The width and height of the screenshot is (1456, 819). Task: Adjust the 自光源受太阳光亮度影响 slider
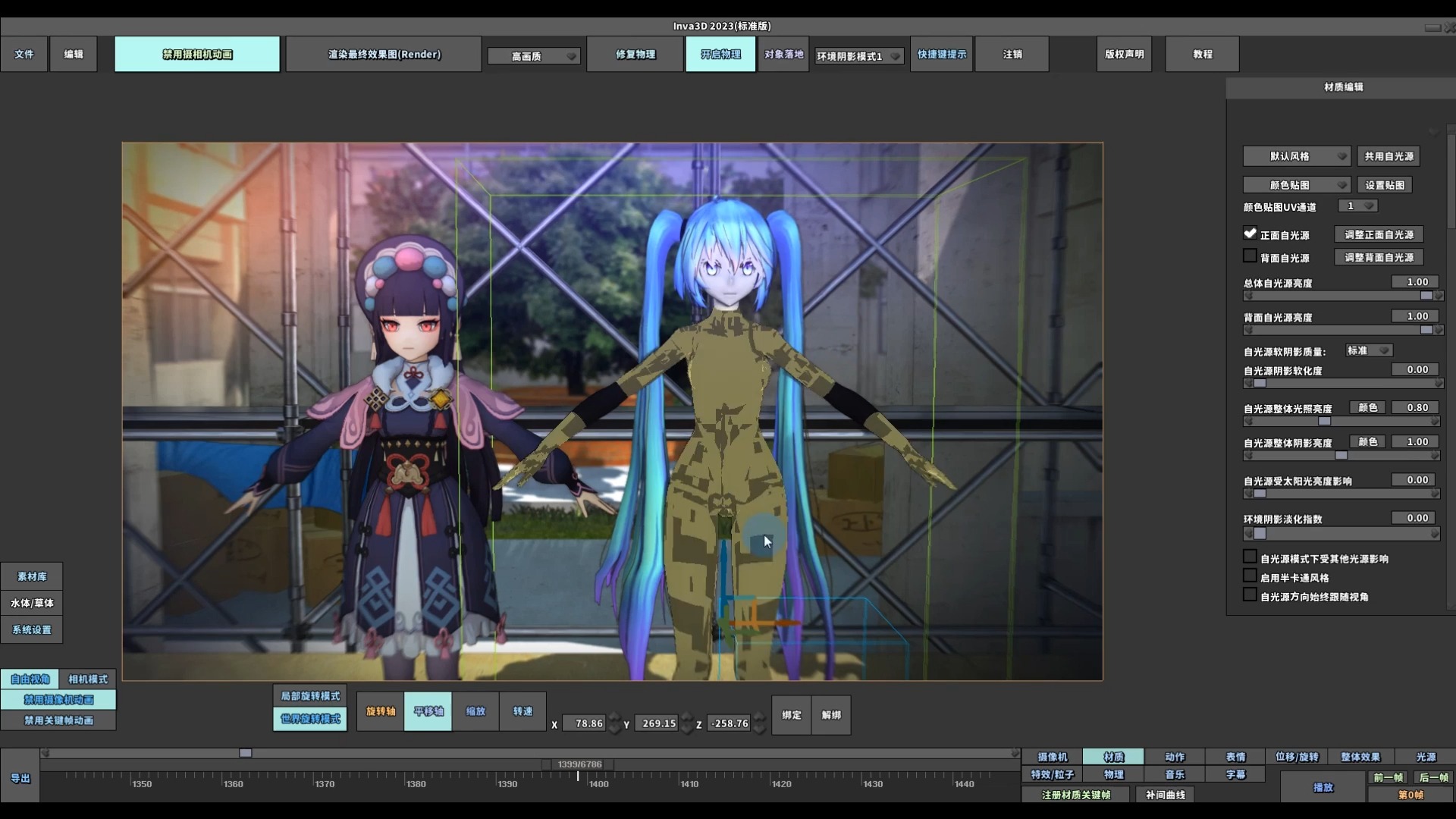point(1343,494)
